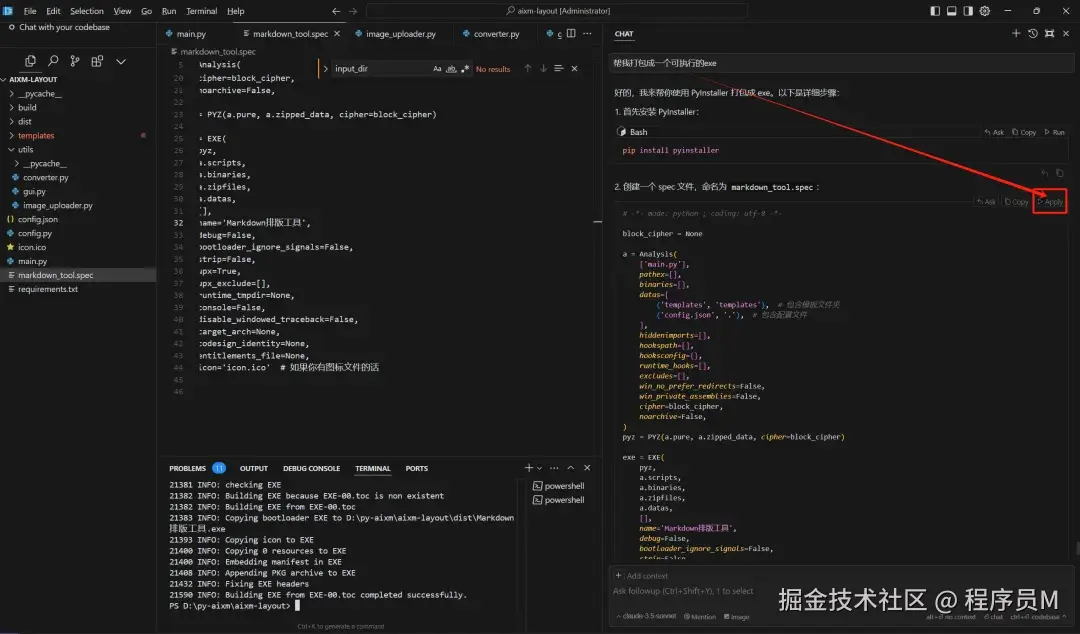Open the Extensions view icon

[97, 61]
